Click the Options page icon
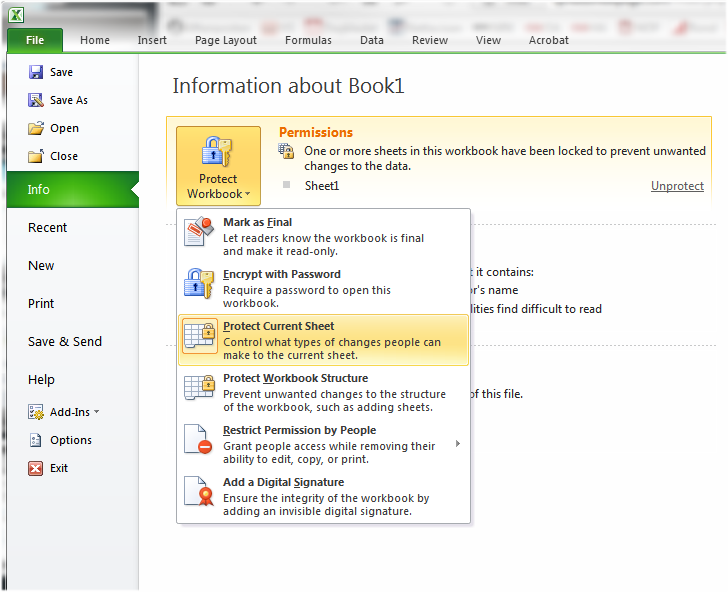The image size is (728, 592). coord(36,440)
